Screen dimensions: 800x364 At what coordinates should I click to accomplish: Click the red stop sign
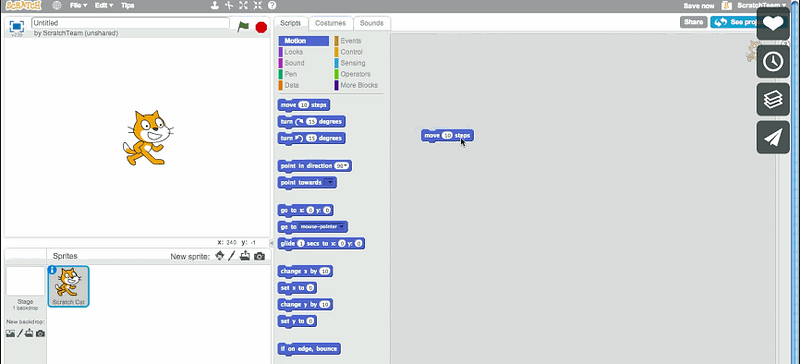[261, 27]
